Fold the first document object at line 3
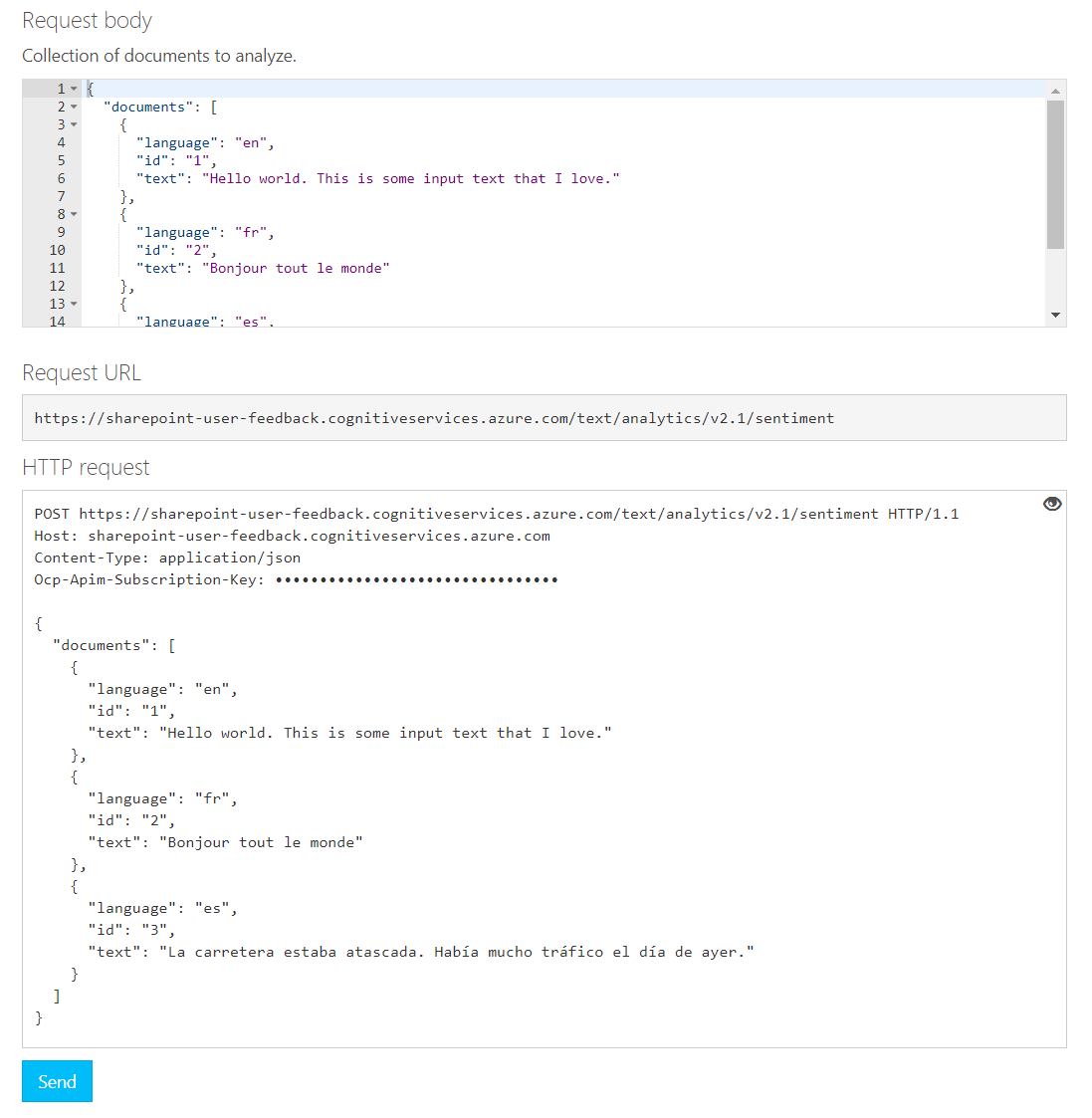This screenshot has height=1118, width=1092. (x=74, y=124)
